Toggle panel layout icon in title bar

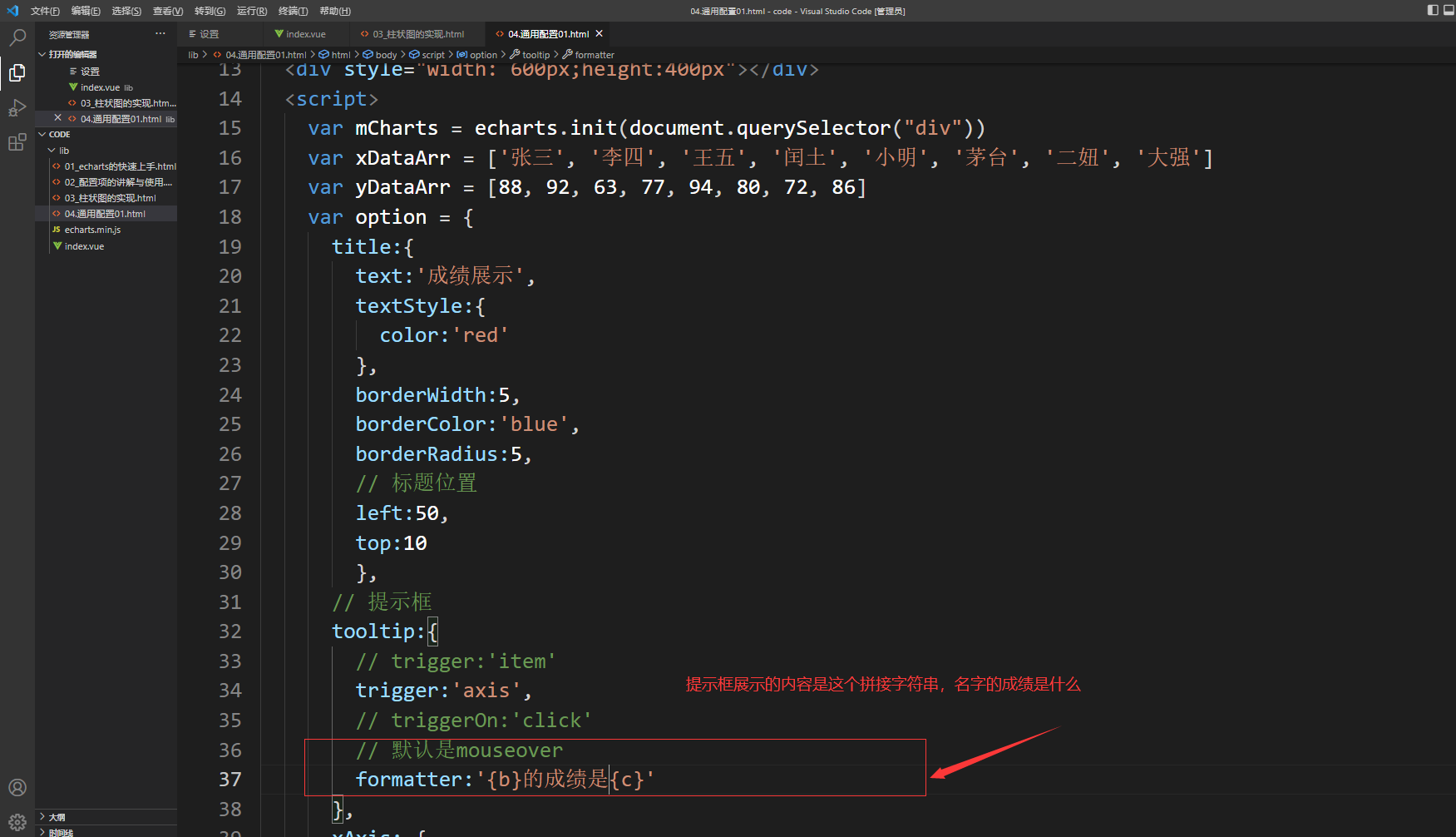[x=1448, y=11]
